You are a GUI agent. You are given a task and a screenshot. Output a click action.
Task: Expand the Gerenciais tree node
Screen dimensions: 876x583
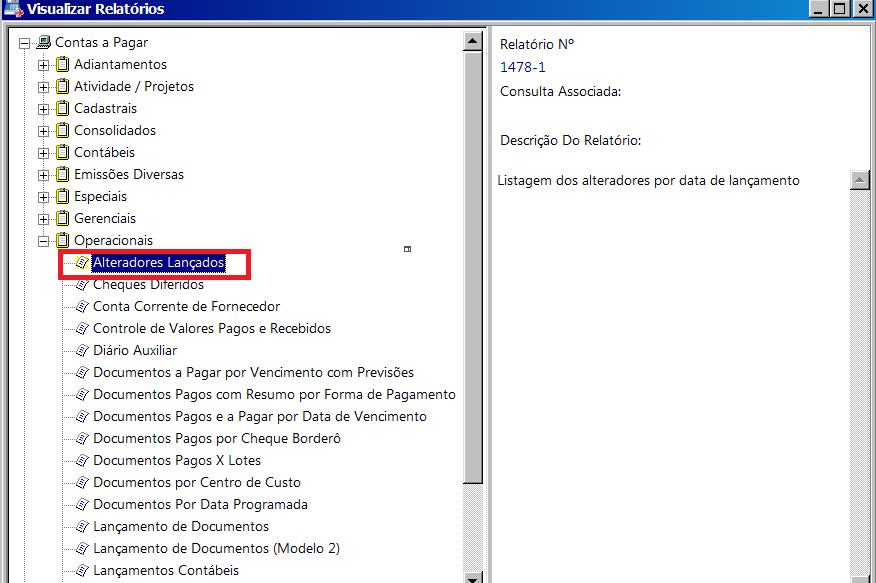pyautogui.click(x=44, y=219)
